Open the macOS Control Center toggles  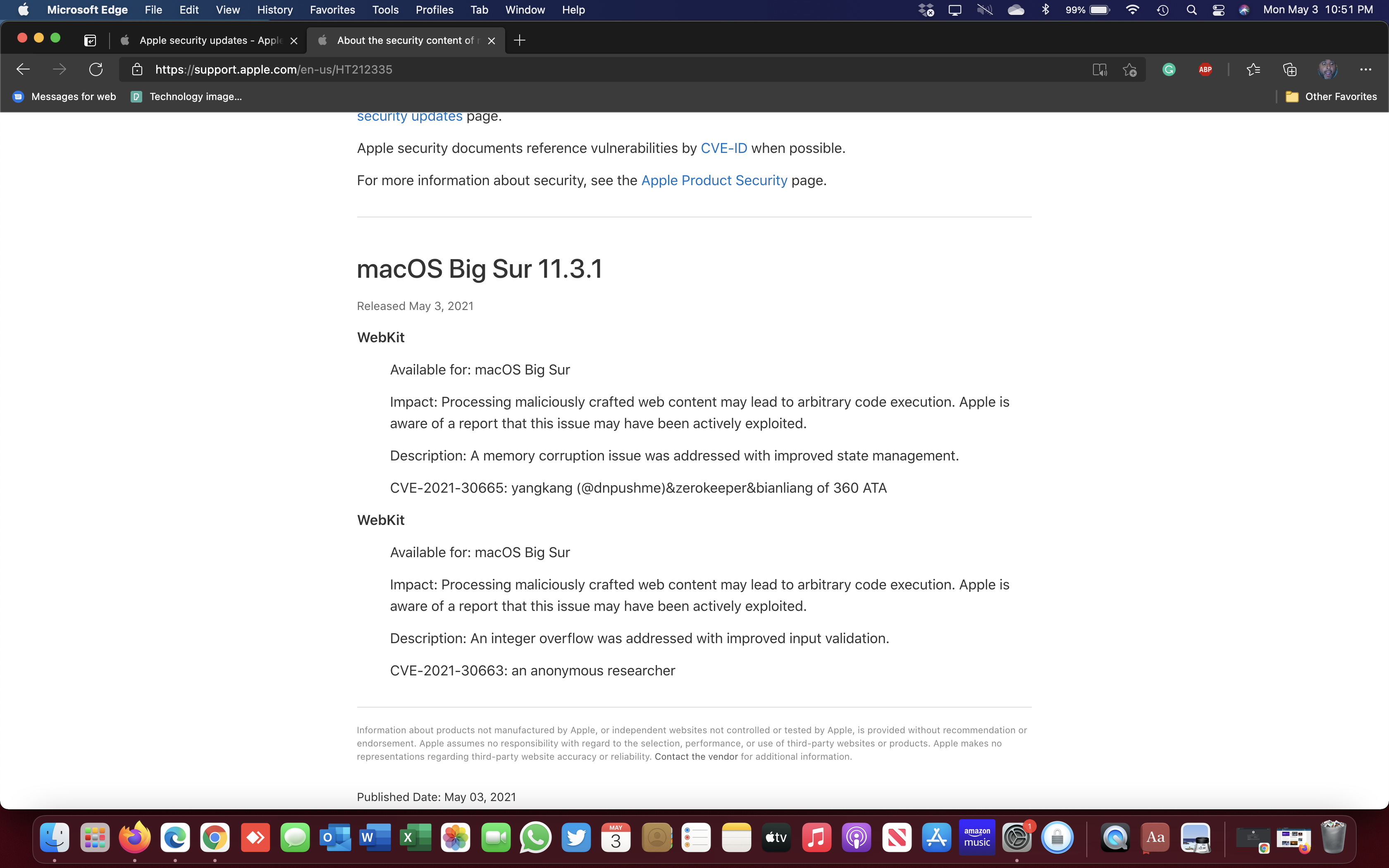pos(1218,10)
